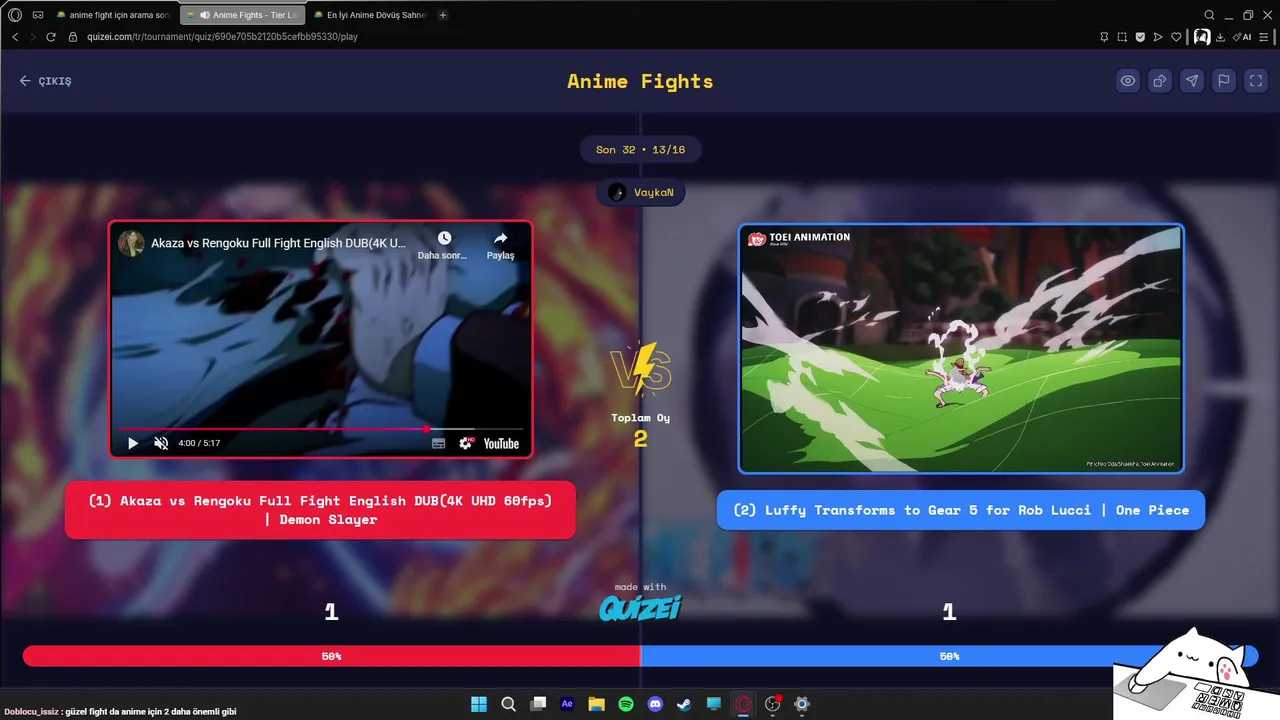Screen dimensions: 1280x720
Task: Open the easy setup sliders icon
Action: 1264,37
